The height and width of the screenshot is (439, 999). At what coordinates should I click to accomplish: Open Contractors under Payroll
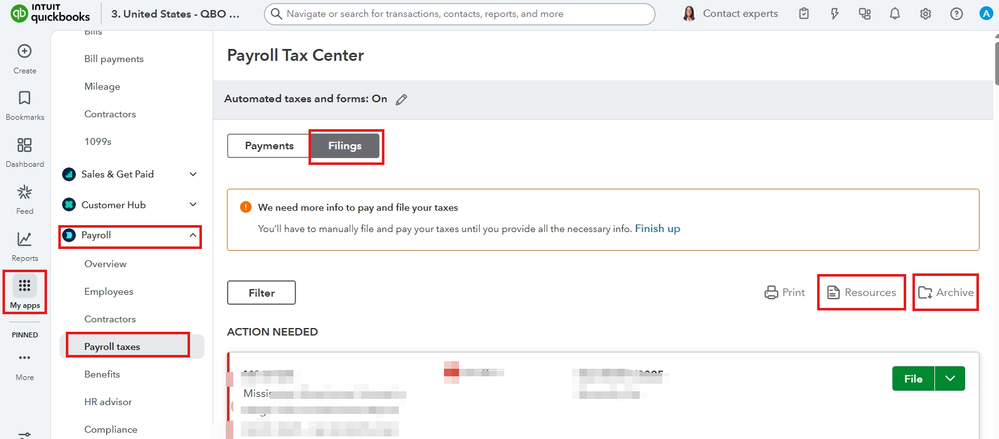pos(110,319)
